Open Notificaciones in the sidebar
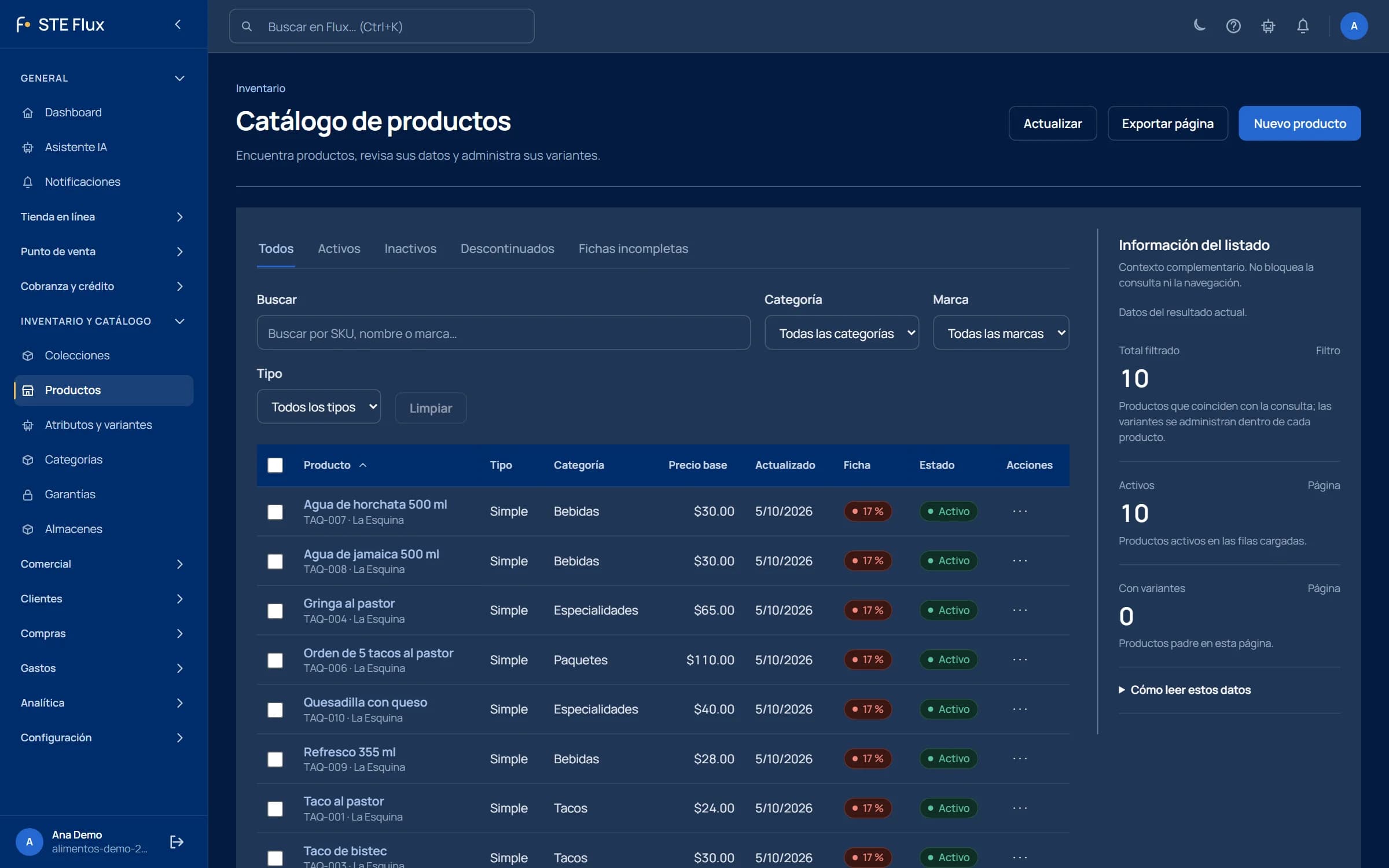 (104, 182)
